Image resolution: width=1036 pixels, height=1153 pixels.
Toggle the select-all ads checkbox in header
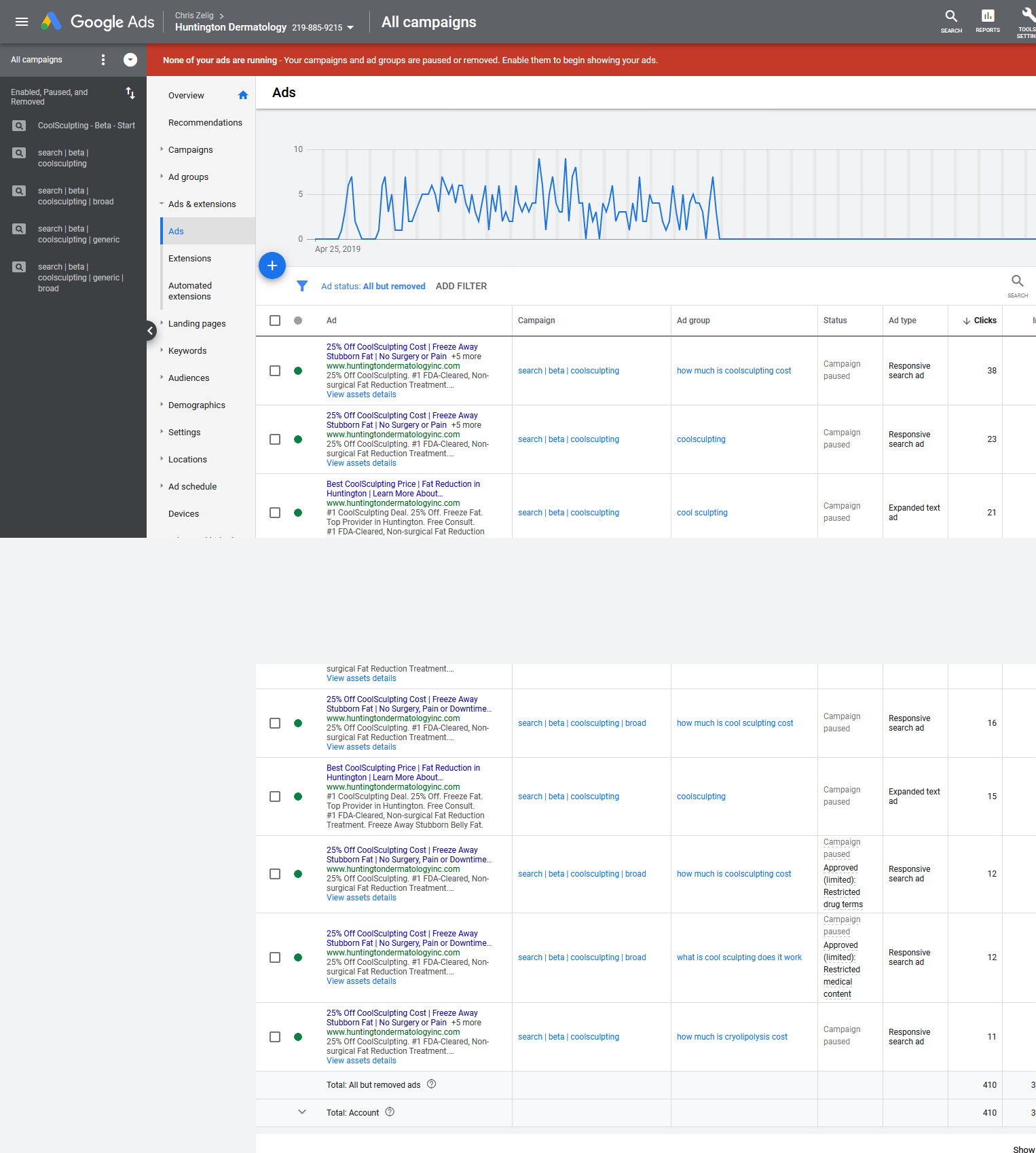pyautogui.click(x=275, y=321)
